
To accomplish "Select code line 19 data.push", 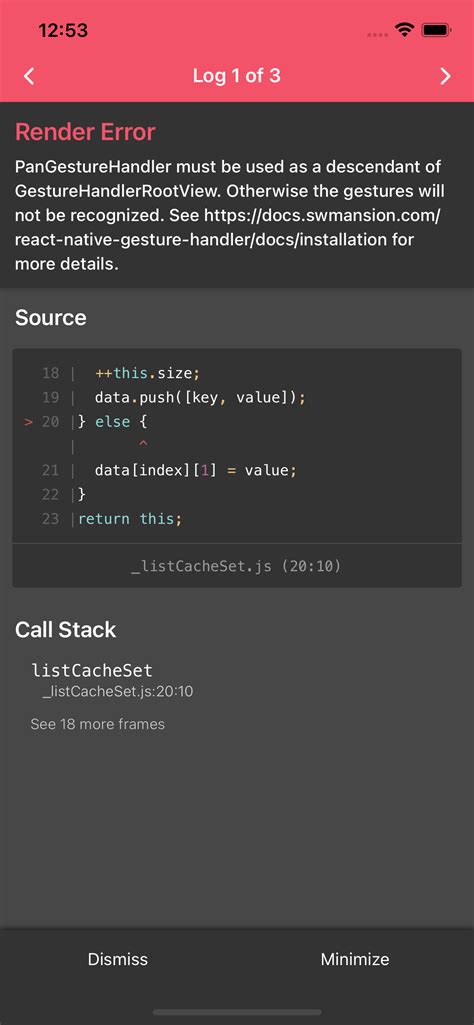I will pos(200,397).
